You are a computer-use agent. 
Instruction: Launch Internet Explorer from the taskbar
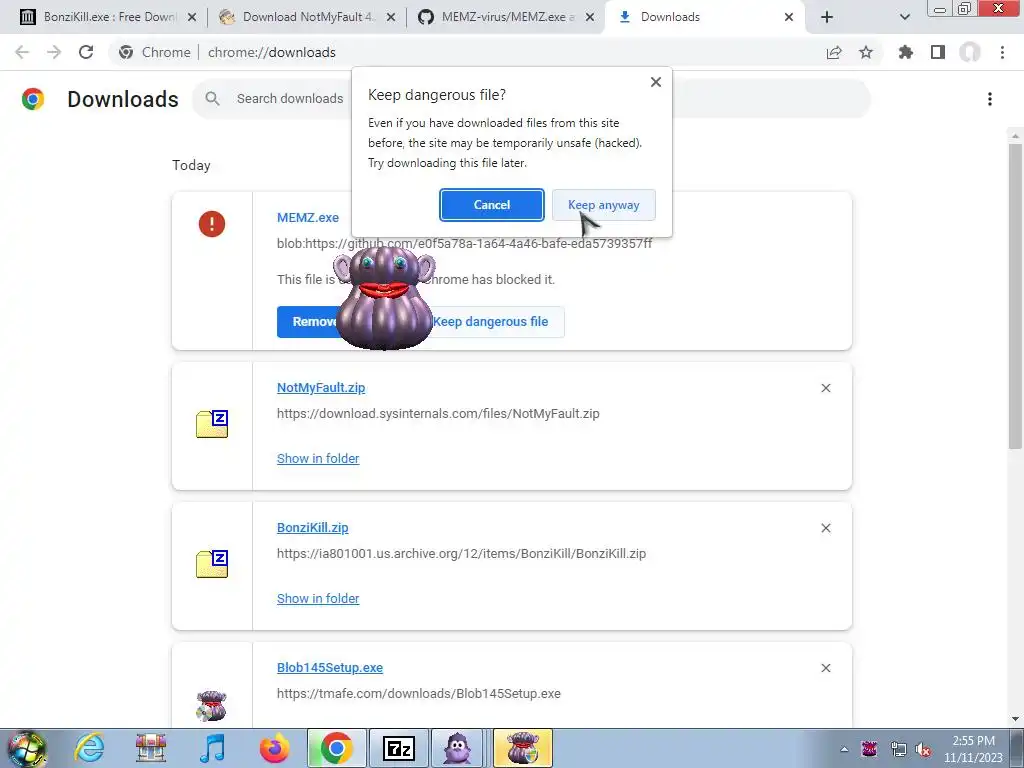point(89,748)
